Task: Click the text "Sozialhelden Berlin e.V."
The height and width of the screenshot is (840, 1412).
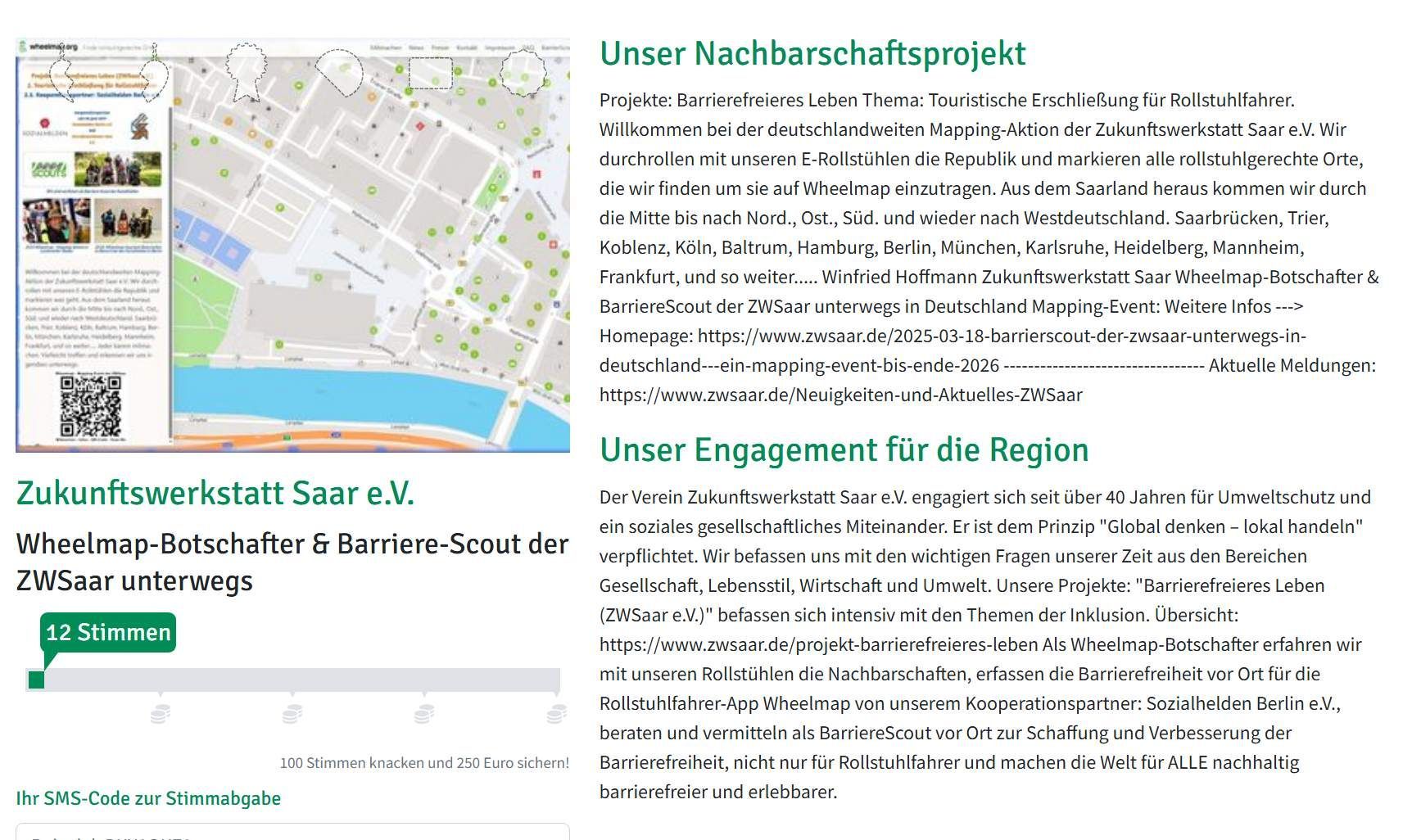Action: coord(1243,703)
